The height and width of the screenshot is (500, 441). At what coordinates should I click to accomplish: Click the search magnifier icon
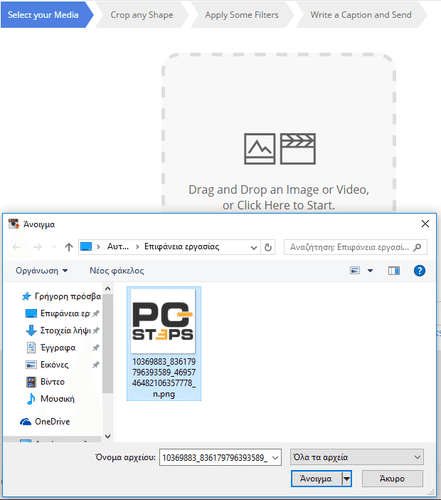417,247
